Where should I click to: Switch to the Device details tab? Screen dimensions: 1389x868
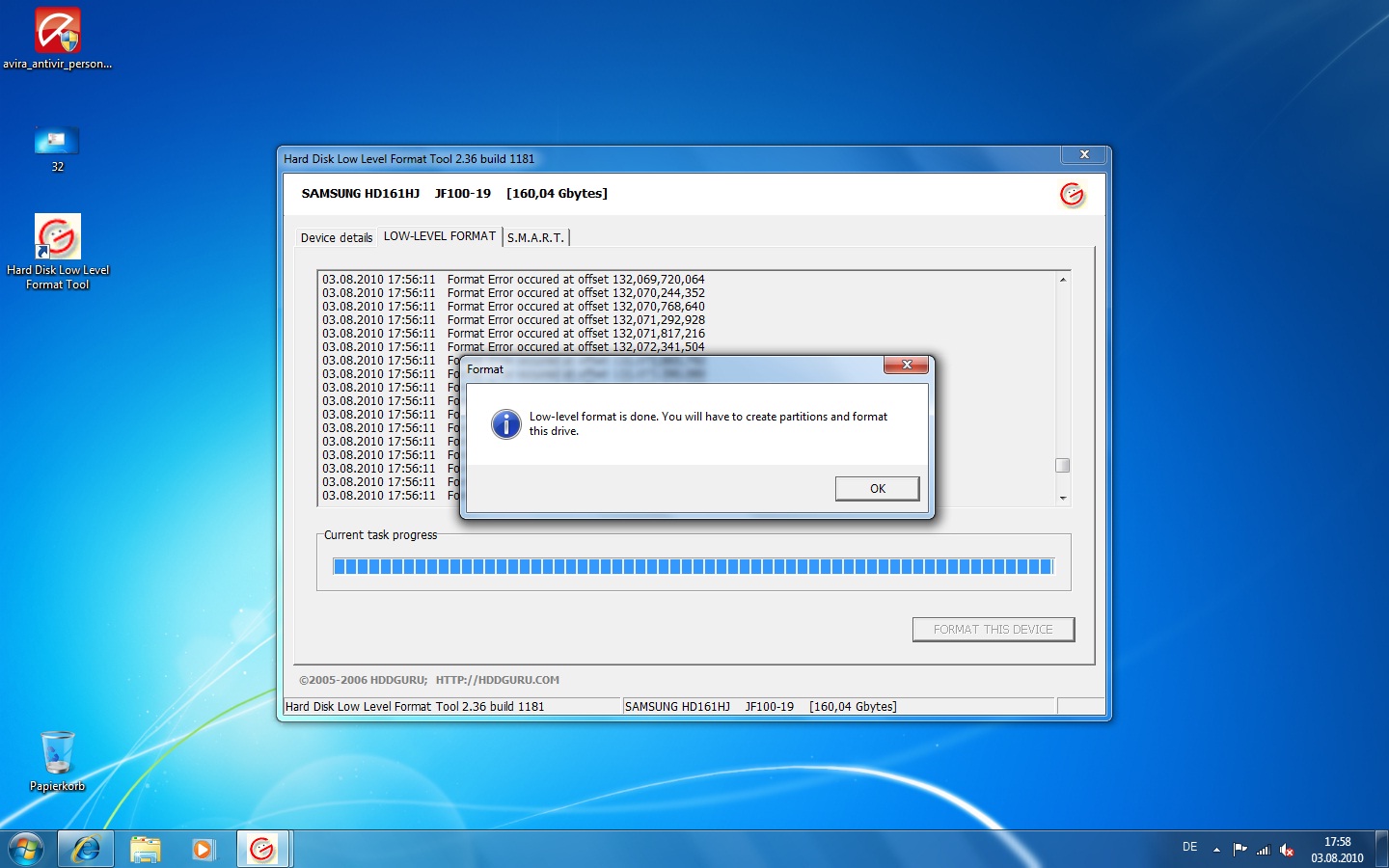click(337, 238)
